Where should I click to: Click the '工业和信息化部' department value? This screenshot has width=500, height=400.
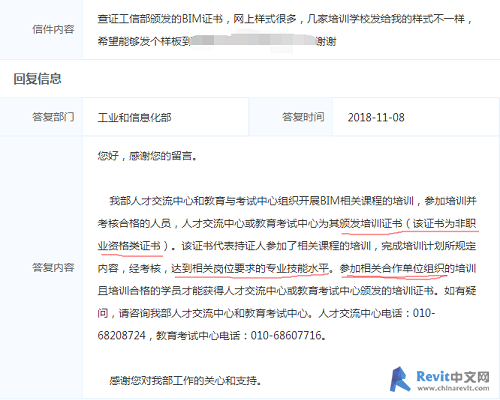tap(134, 117)
